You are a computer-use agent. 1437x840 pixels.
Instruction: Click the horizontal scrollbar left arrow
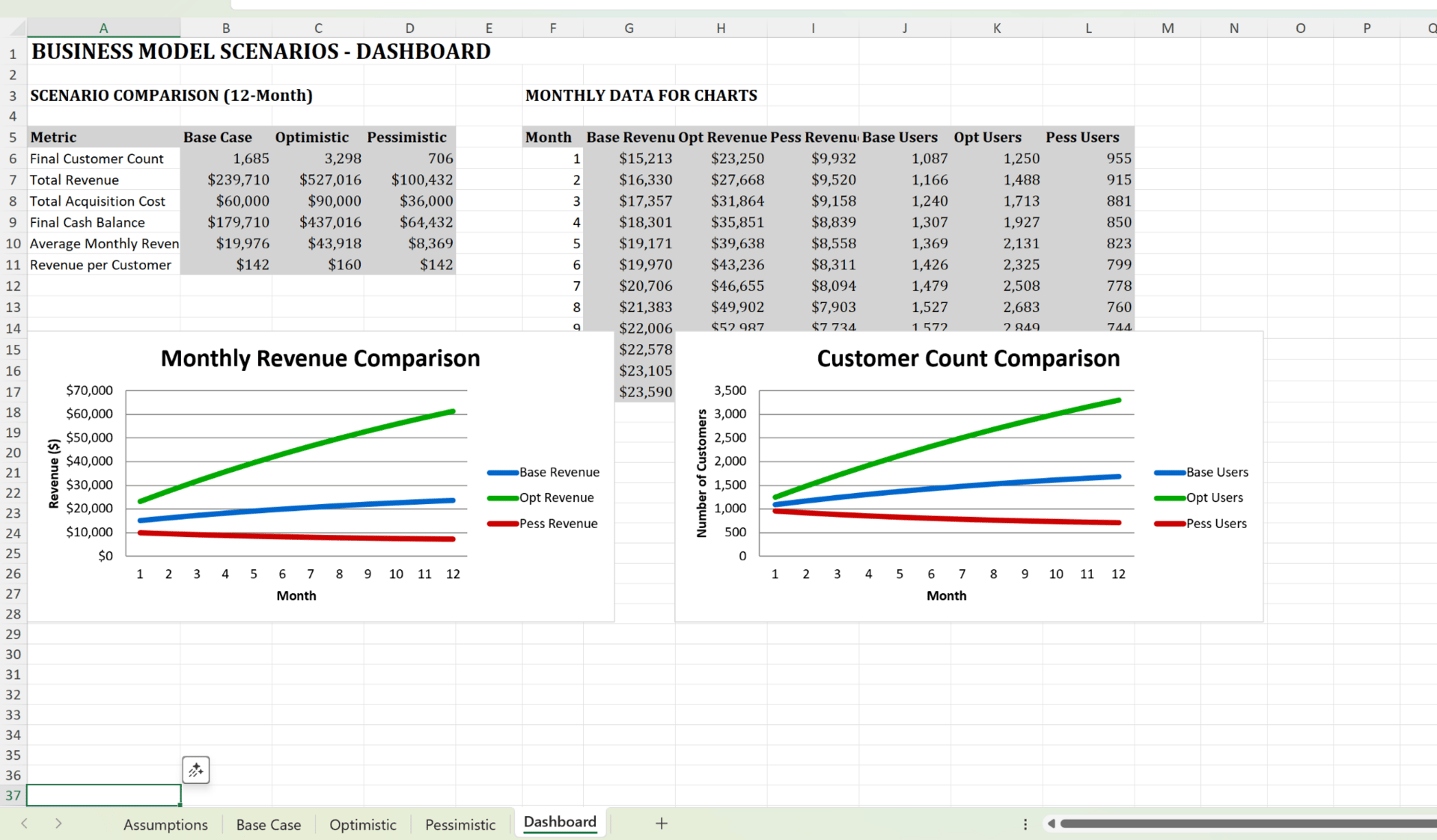tap(1051, 824)
